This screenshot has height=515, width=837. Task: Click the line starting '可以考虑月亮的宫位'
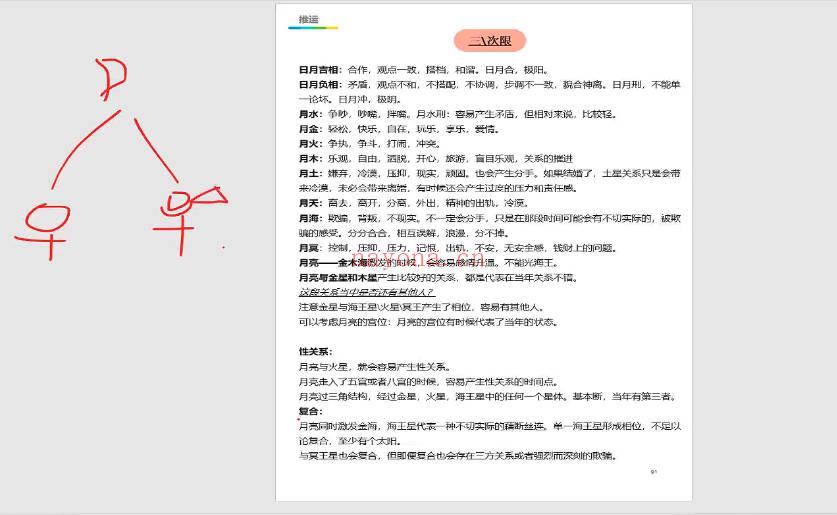[428, 322]
